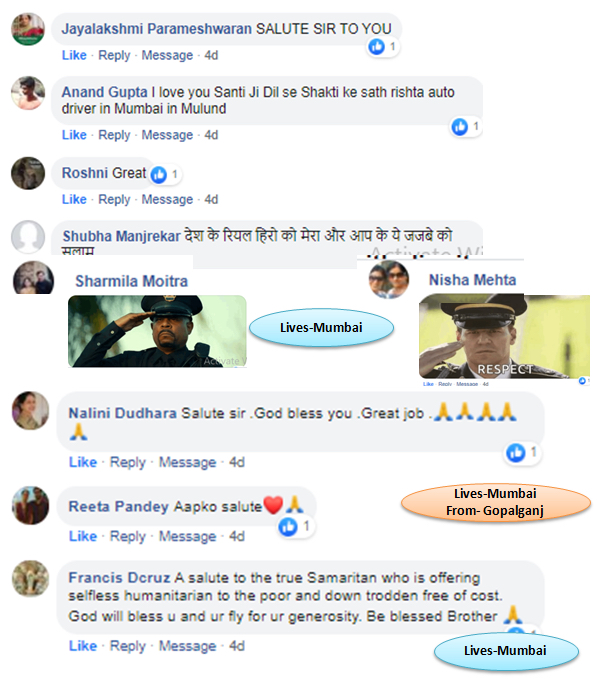Like Nalini Dudhara's comment

click(x=83, y=462)
